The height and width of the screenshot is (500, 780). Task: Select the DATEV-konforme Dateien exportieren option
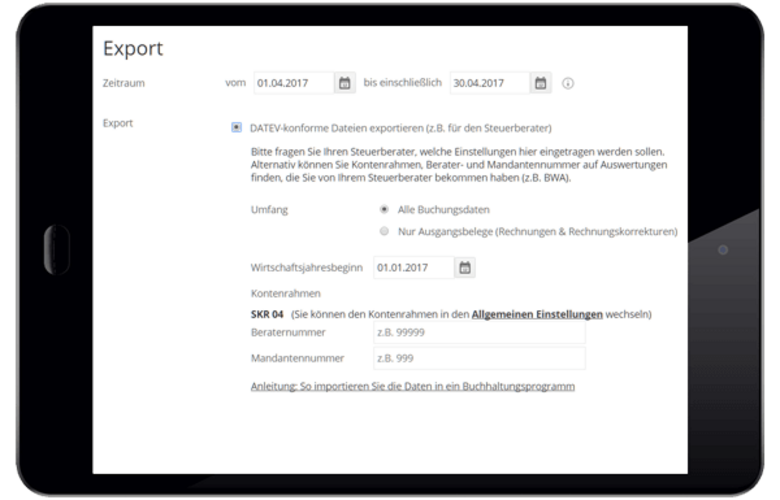coord(236,128)
